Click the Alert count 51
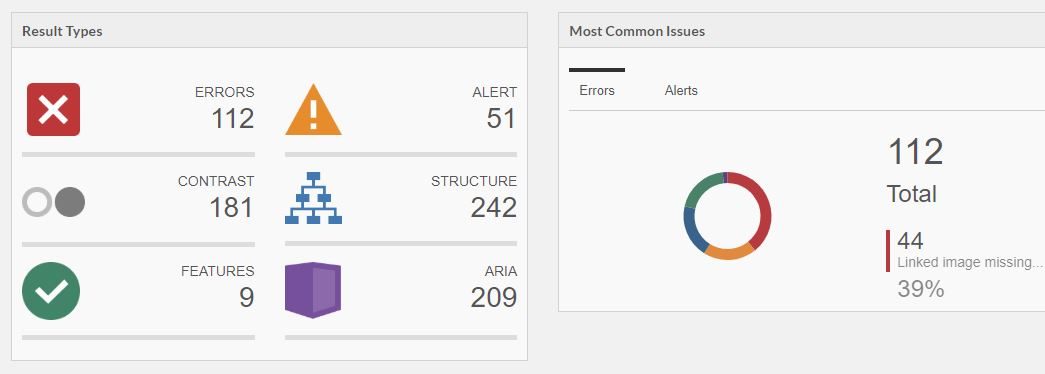1045x374 pixels. pos(501,119)
